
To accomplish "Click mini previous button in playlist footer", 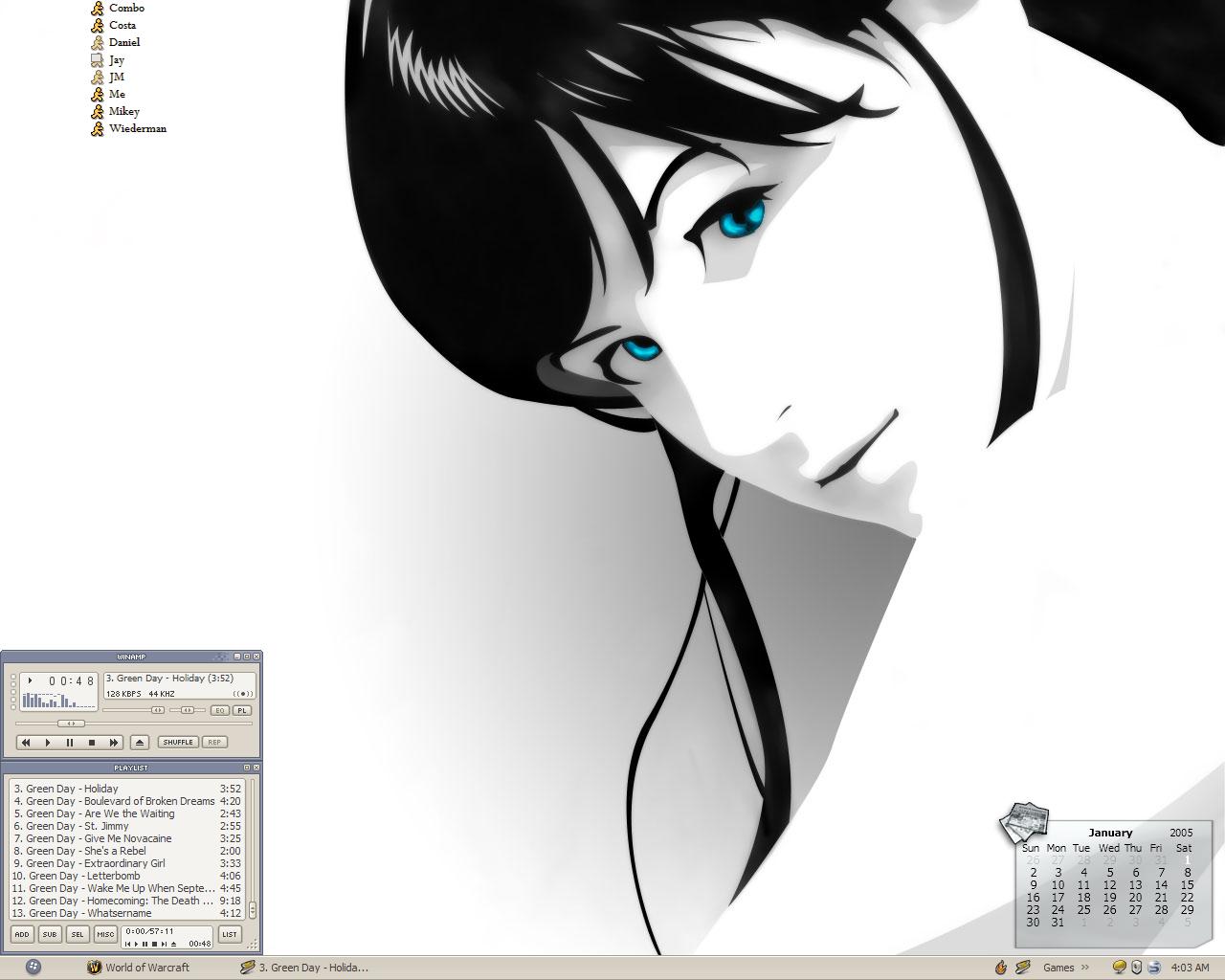I will pos(127,944).
